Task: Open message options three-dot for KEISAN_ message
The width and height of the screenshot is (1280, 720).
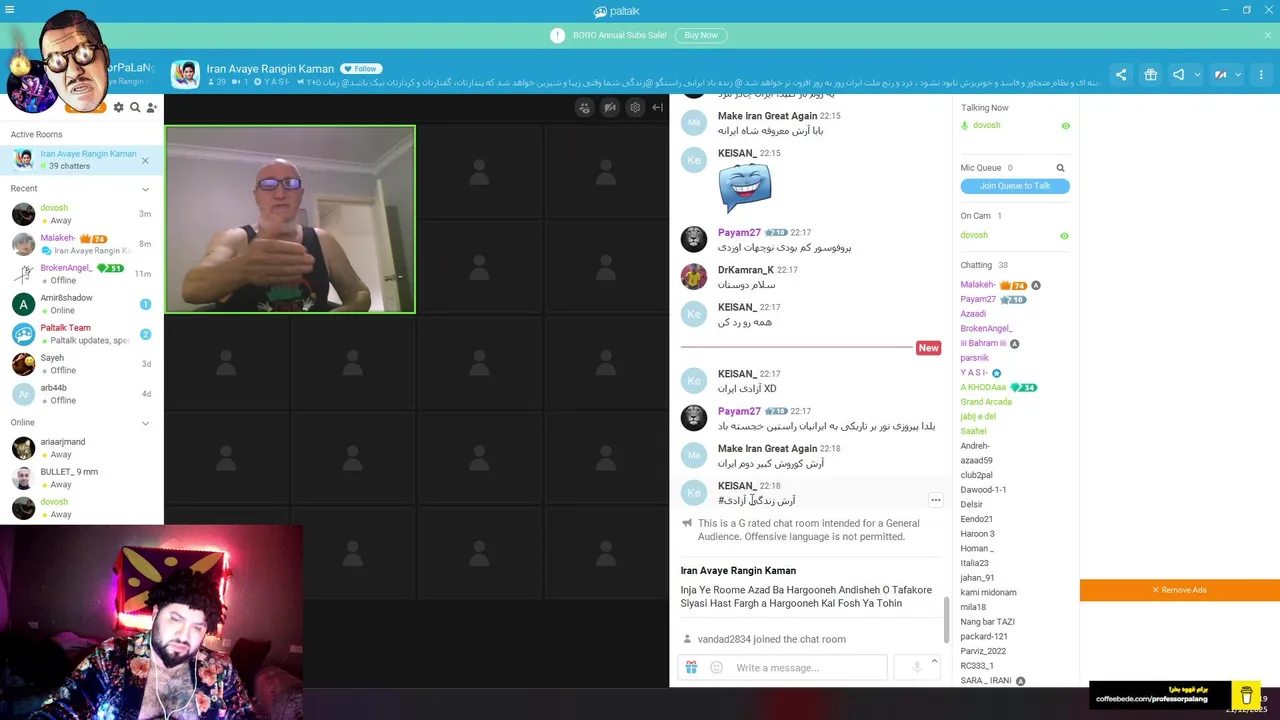Action: point(935,500)
